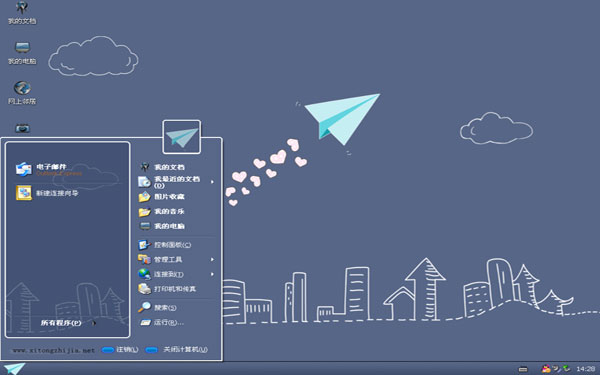Expand 所有程序(P) programs list
Image resolution: width=600 pixels, height=375 pixels.
pos(68,323)
